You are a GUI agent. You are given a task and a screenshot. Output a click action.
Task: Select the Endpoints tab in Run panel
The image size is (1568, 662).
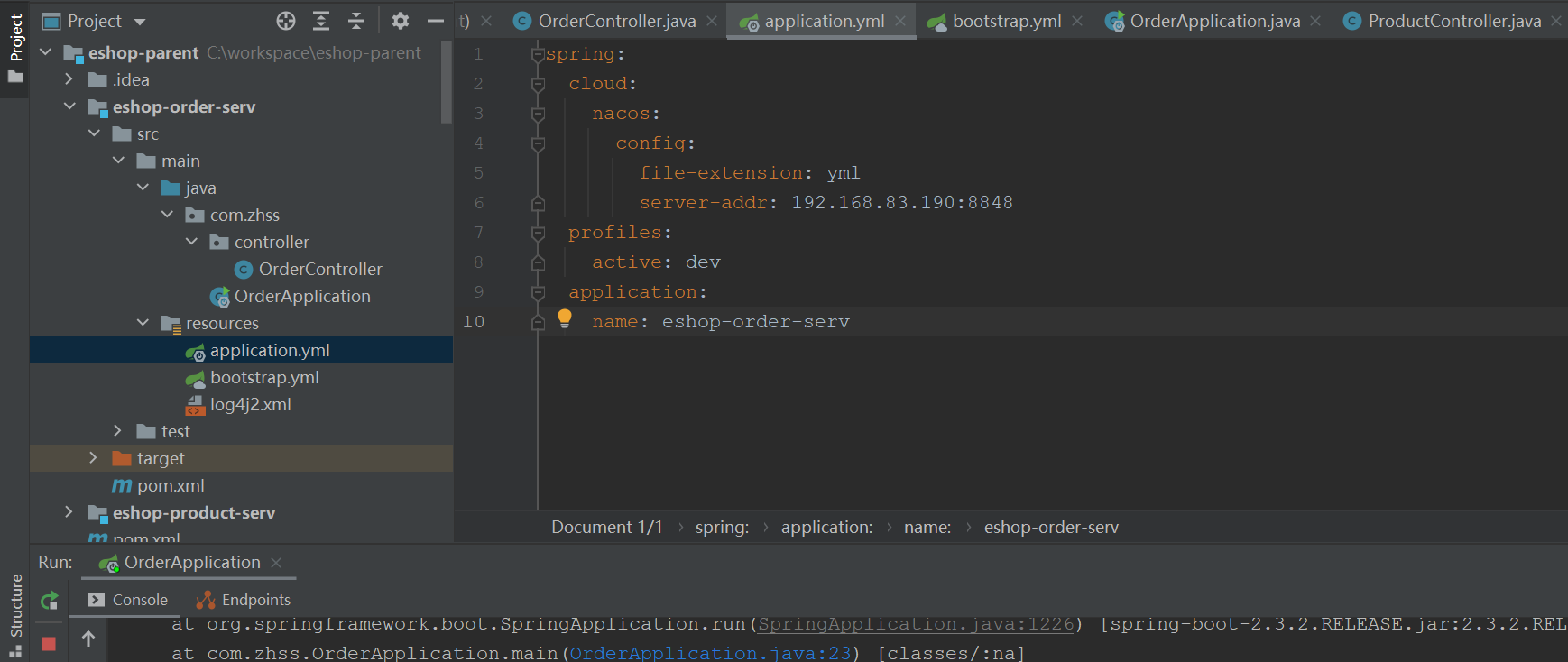pyautogui.click(x=244, y=600)
